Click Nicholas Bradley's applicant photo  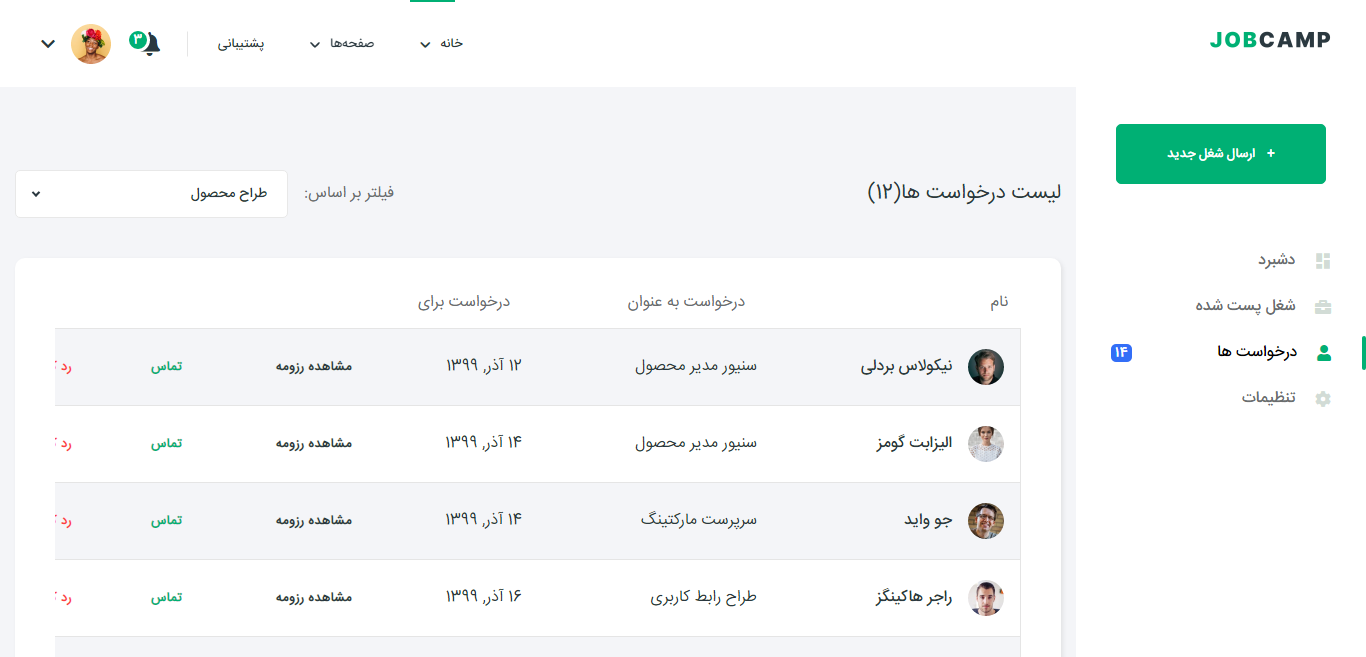[986, 367]
